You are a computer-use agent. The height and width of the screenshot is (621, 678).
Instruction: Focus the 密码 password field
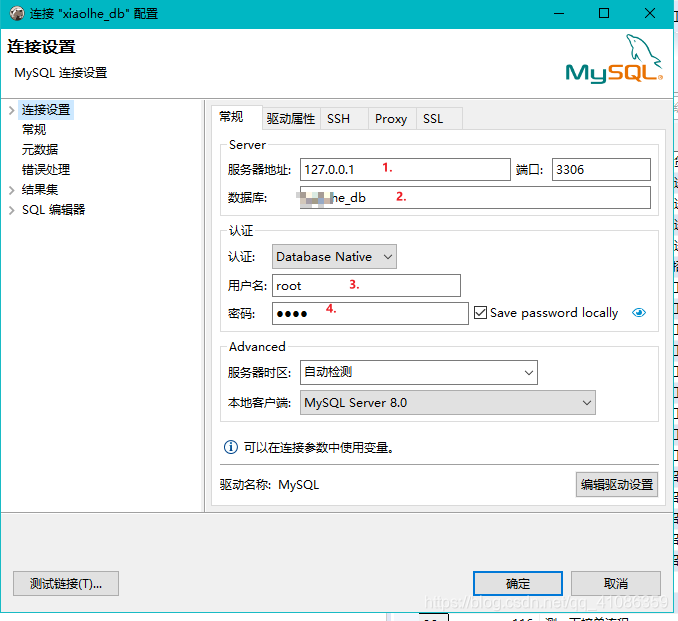(370, 313)
